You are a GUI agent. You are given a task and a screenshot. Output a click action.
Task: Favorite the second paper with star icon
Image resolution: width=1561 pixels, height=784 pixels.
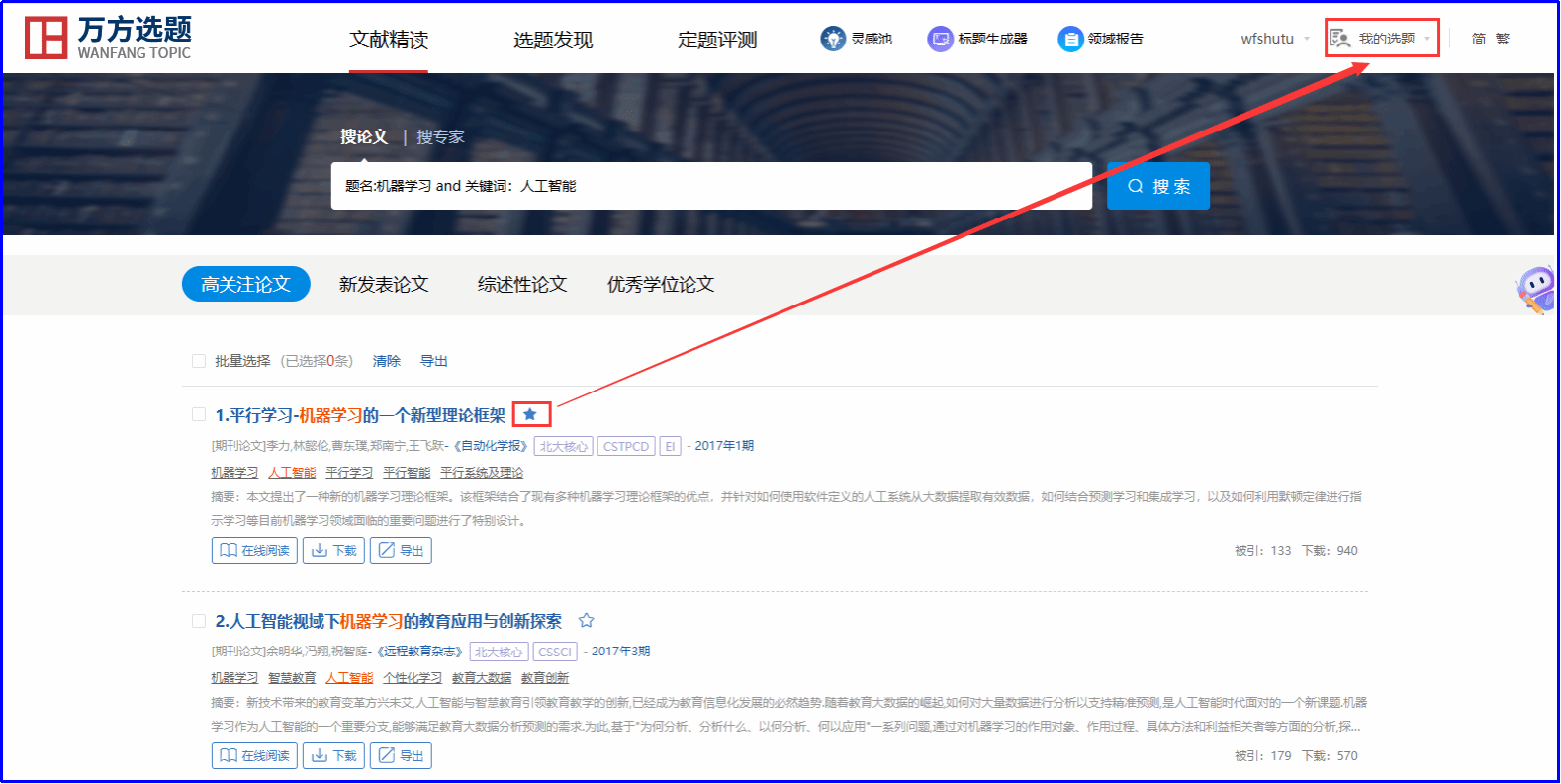pyautogui.click(x=586, y=620)
